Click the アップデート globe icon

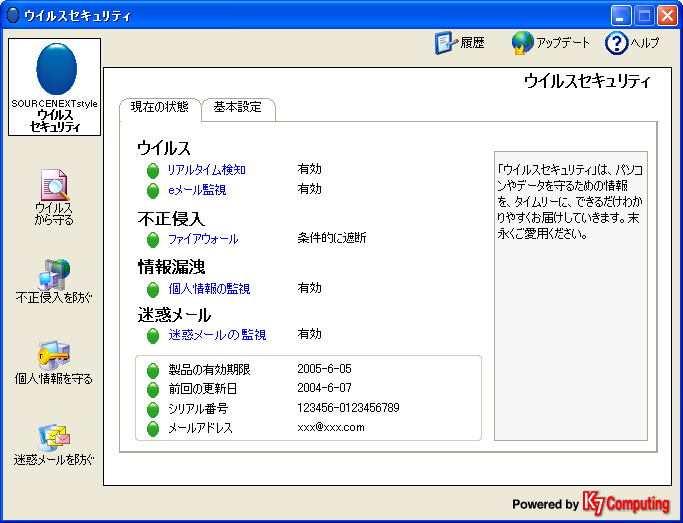click(x=522, y=43)
